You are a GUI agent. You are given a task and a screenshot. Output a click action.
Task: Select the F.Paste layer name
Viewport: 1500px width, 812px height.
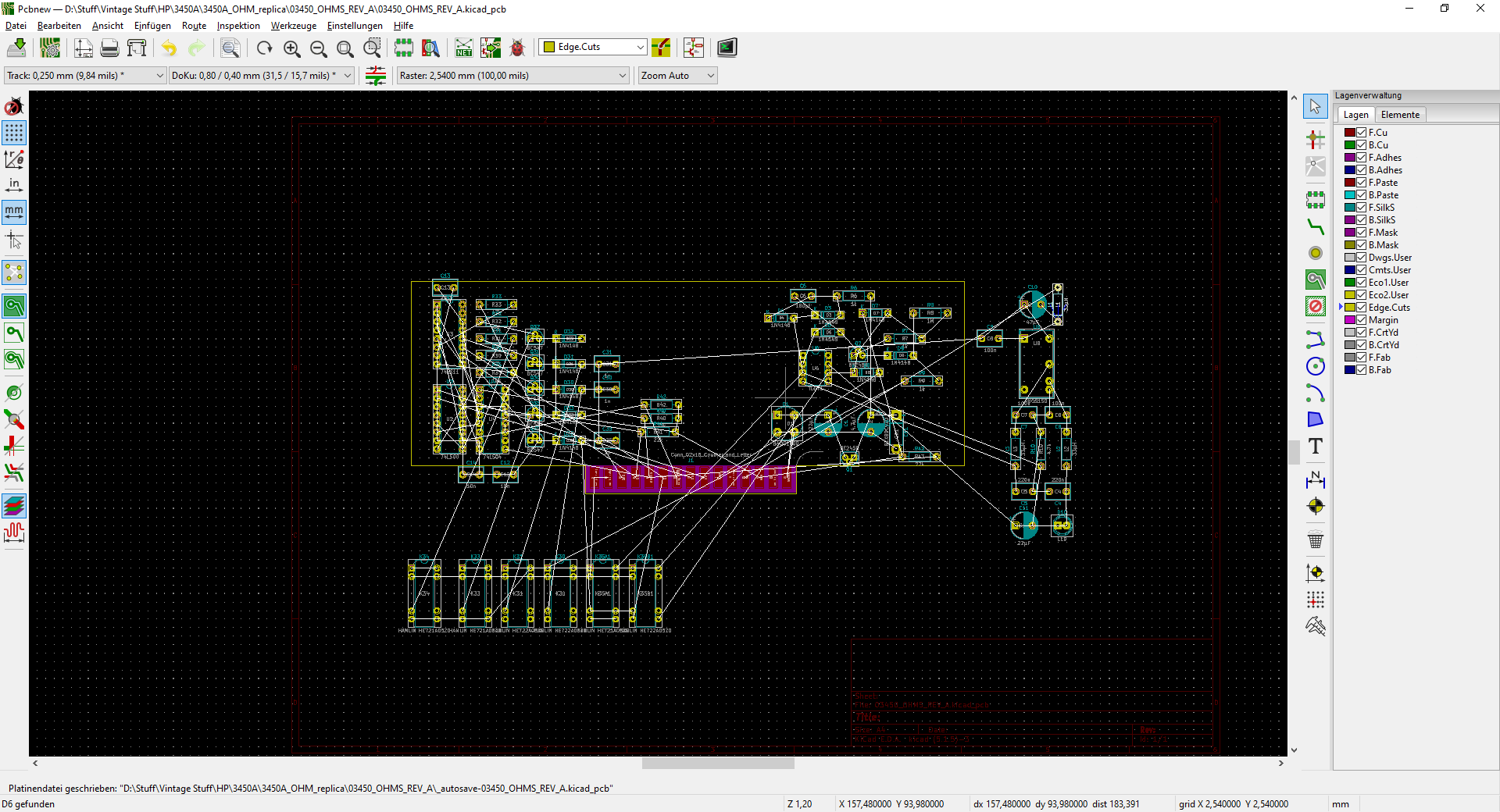1383,183
